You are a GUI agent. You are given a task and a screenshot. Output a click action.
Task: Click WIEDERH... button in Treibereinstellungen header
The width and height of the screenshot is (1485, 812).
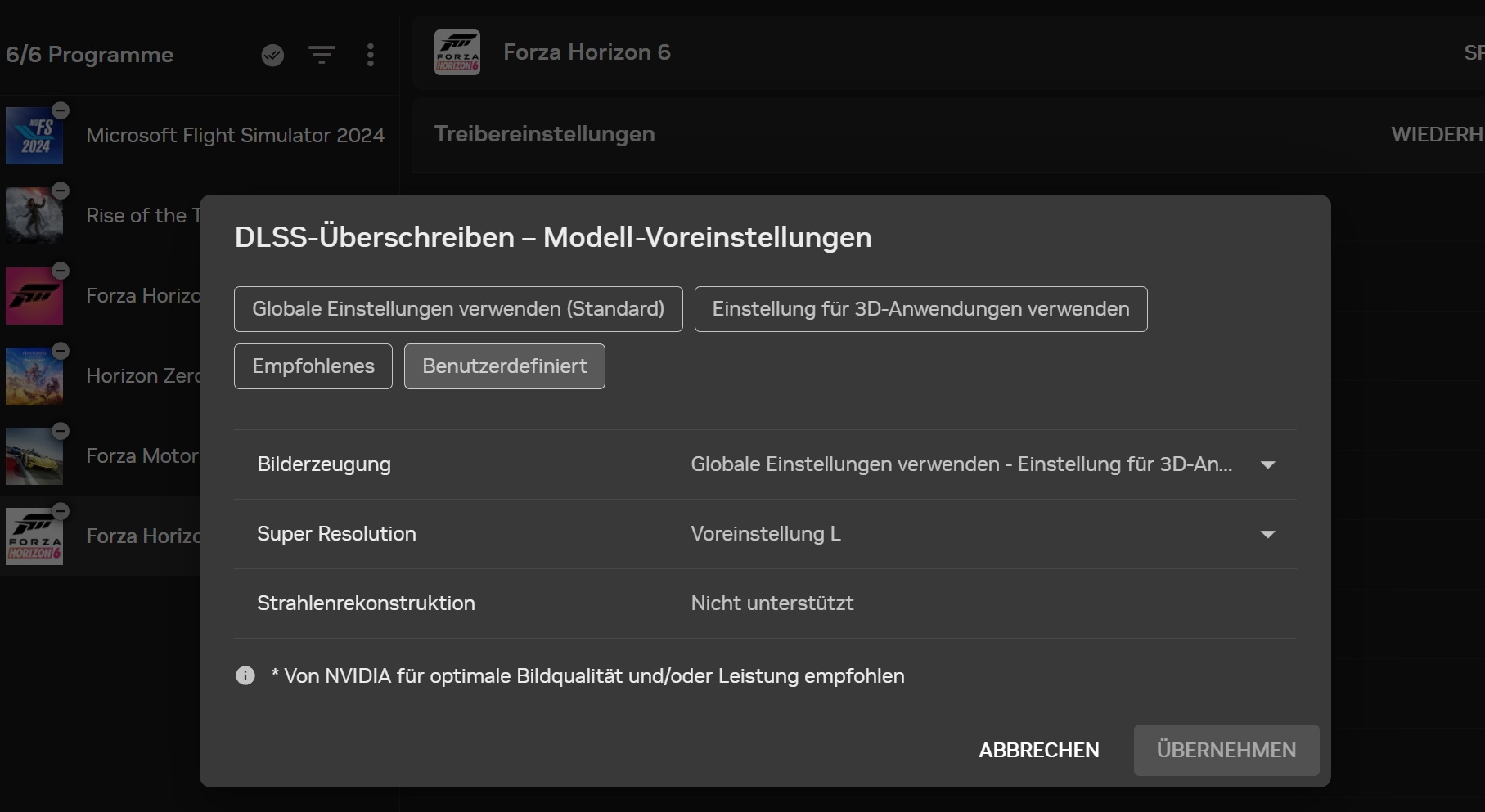pyautogui.click(x=1438, y=134)
